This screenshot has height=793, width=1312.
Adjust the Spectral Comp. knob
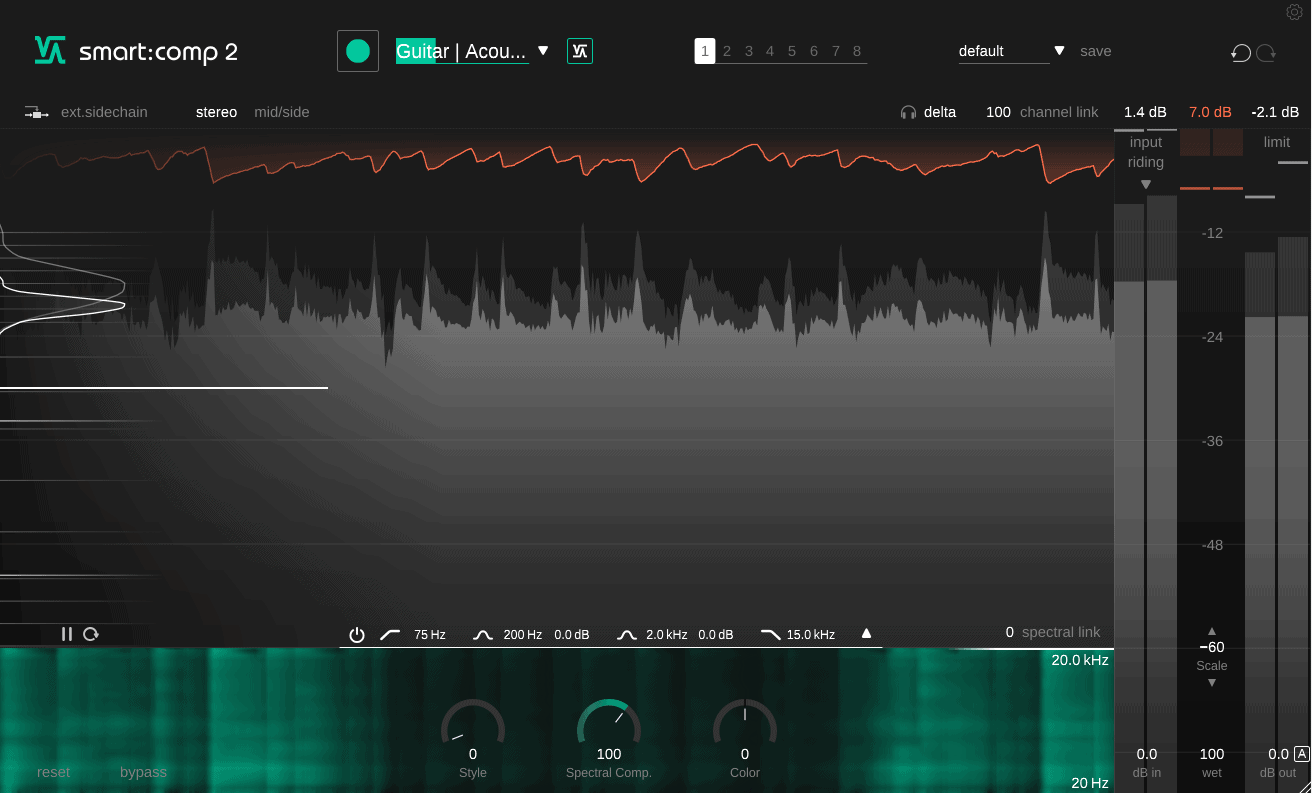[608, 725]
